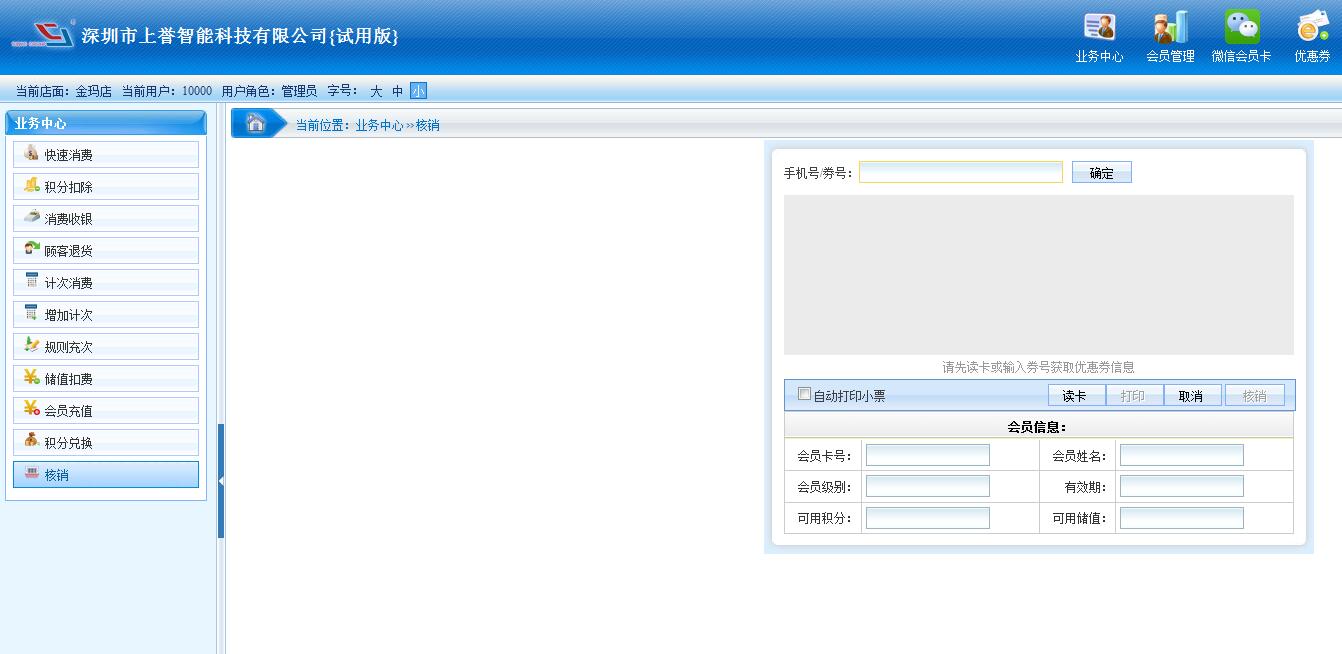Toggle the 自动打印小票 checkbox
Image resolution: width=1342 pixels, height=654 pixels.
pos(804,394)
